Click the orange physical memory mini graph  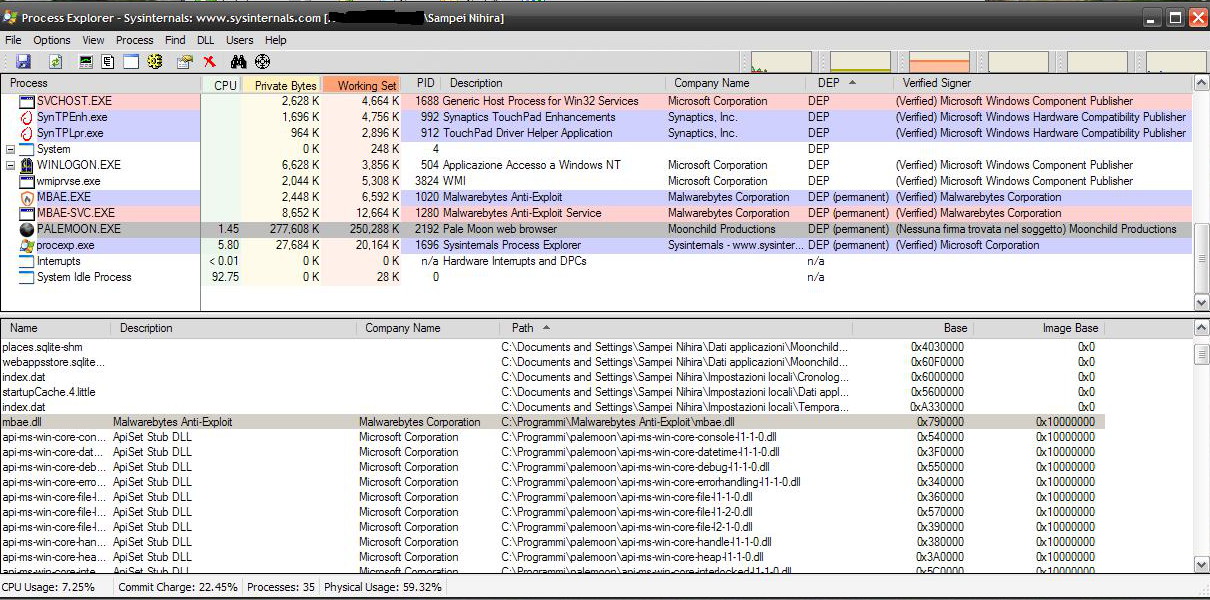pos(940,62)
